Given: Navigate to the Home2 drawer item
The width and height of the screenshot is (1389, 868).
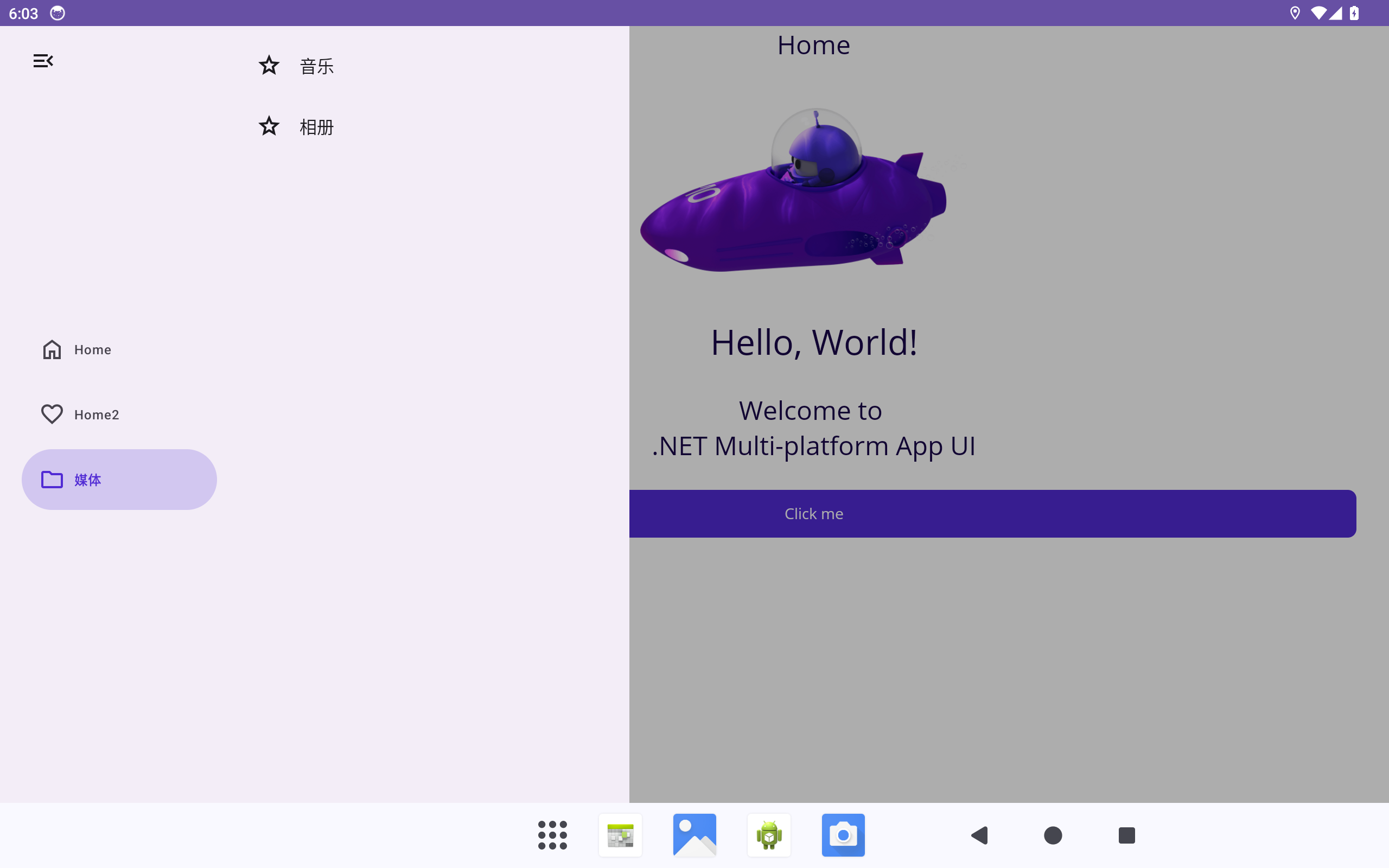Looking at the screenshot, I should [x=119, y=414].
